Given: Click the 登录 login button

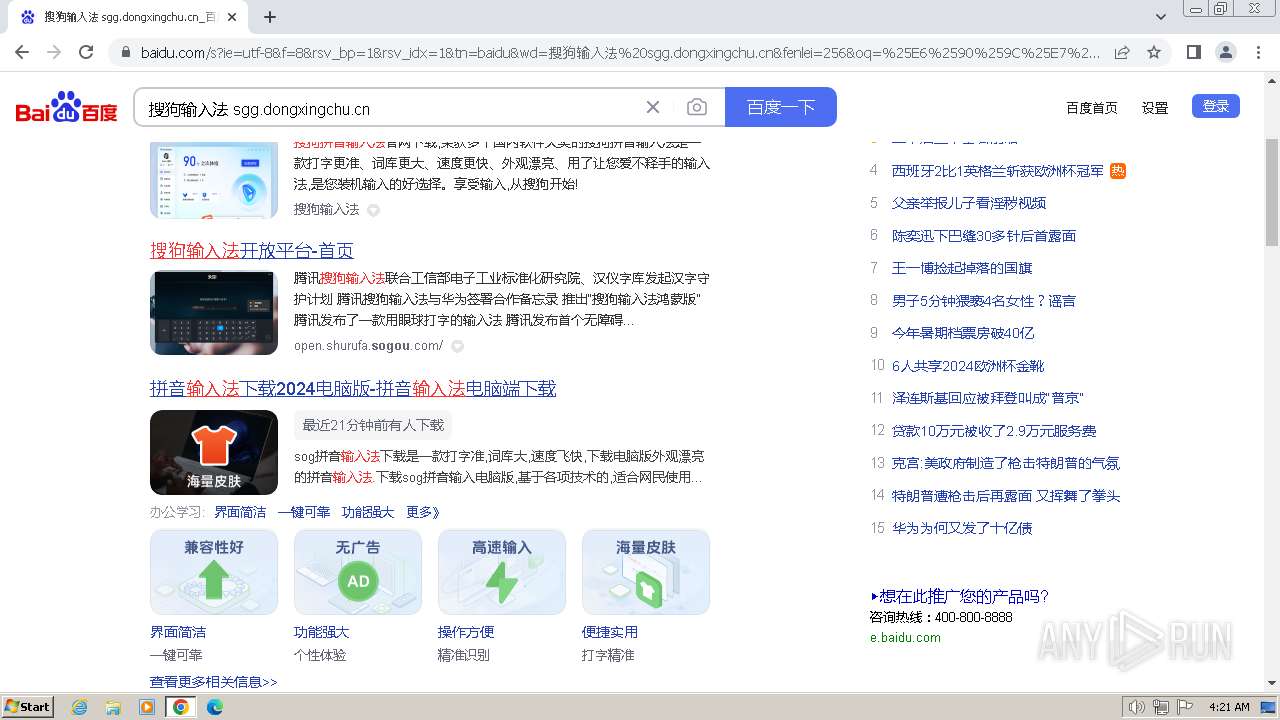Looking at the screenshot, I should click(x=1216, y=106).
